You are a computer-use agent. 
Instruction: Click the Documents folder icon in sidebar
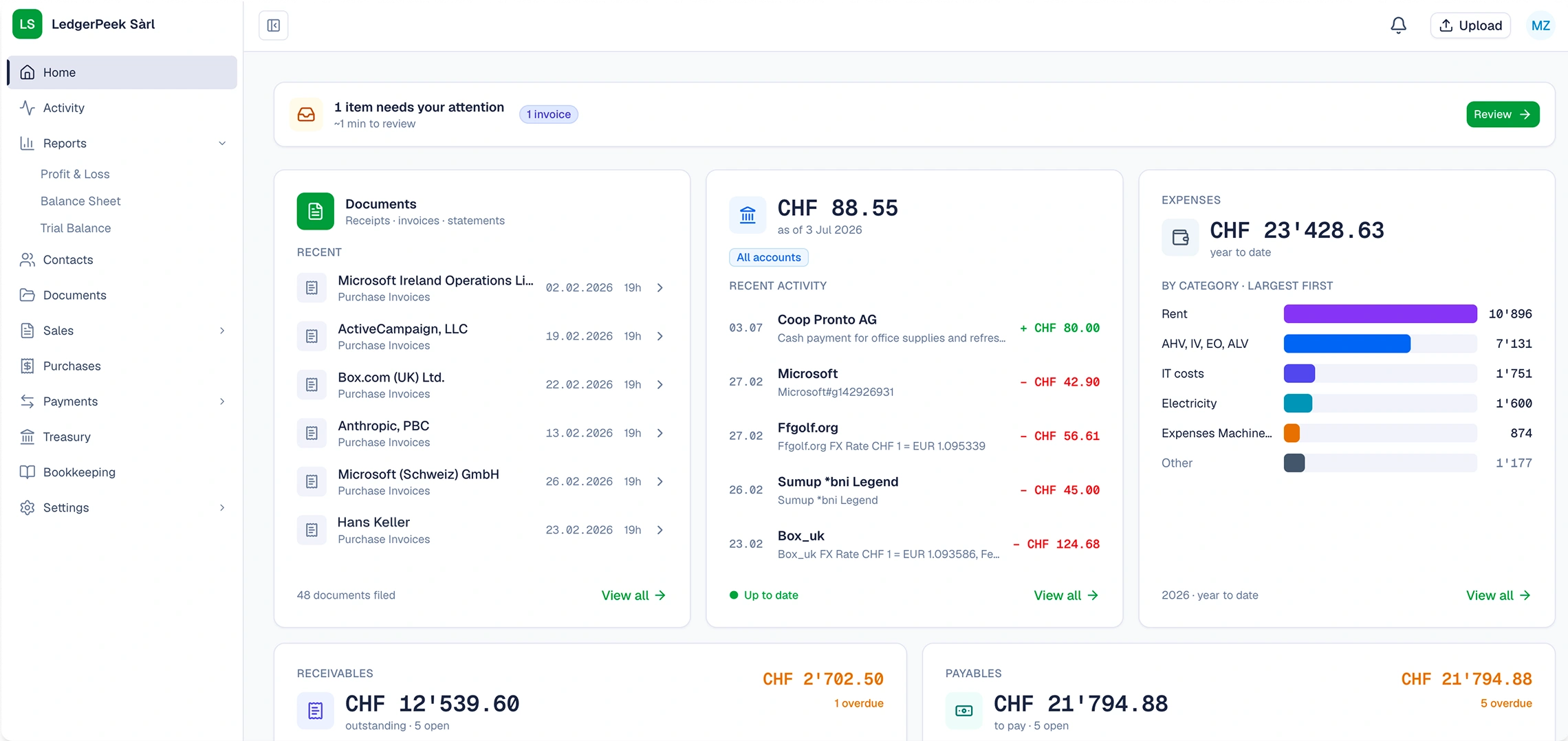click(x=28, y=295)
